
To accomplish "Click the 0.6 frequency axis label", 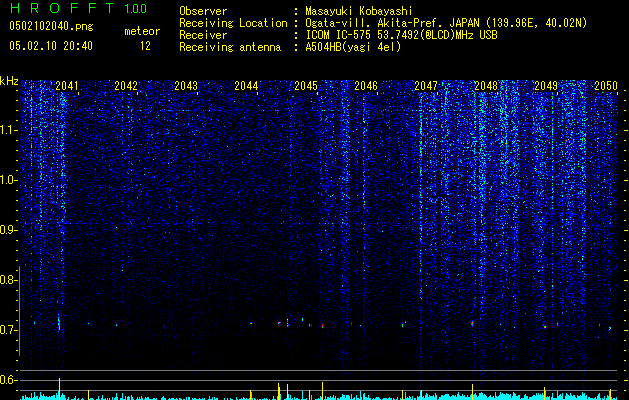I will pos(8,380).
